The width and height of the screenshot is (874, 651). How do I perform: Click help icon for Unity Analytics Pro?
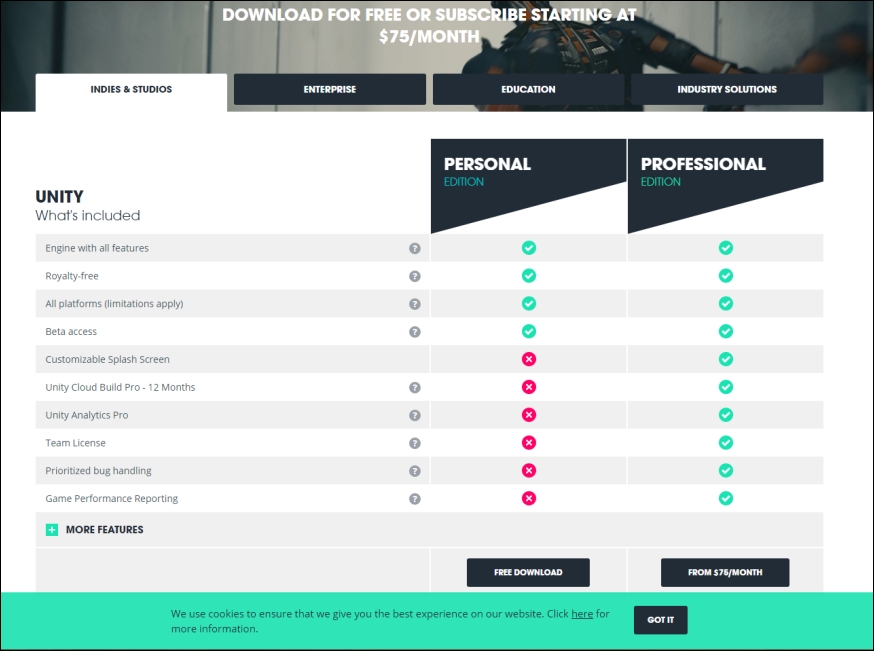[415, 415]
